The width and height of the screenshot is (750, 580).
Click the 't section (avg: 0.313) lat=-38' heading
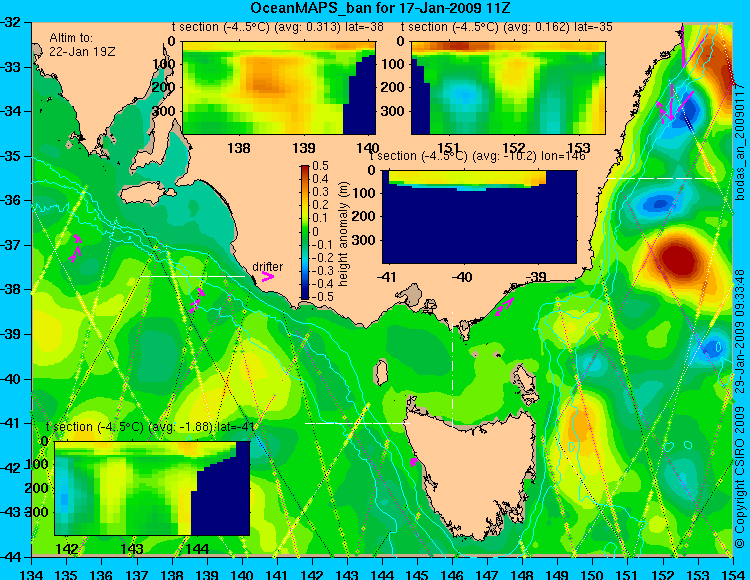point(277,27)
